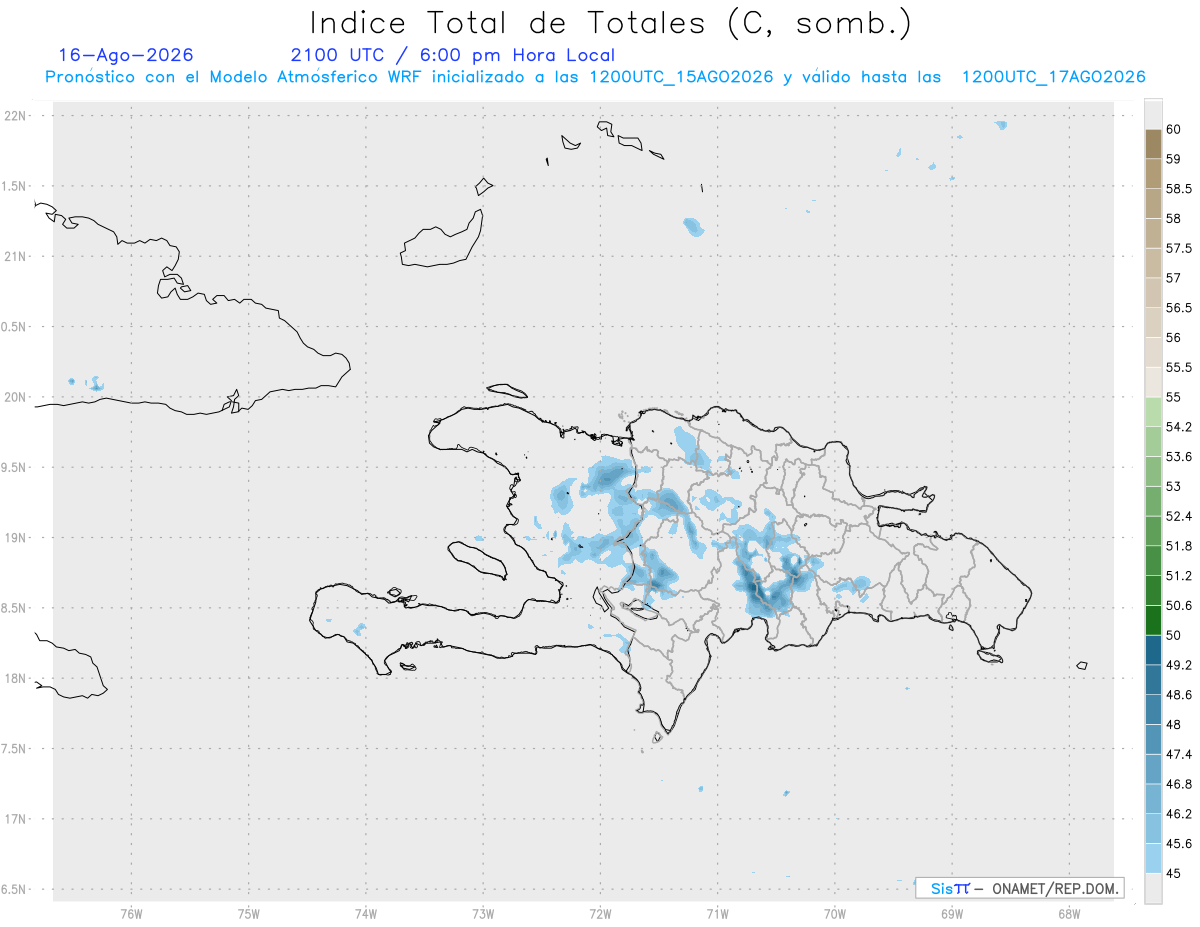Click the colorbar value 59
This screenshot has height=927, width=1200.
tap(1173, 159)
